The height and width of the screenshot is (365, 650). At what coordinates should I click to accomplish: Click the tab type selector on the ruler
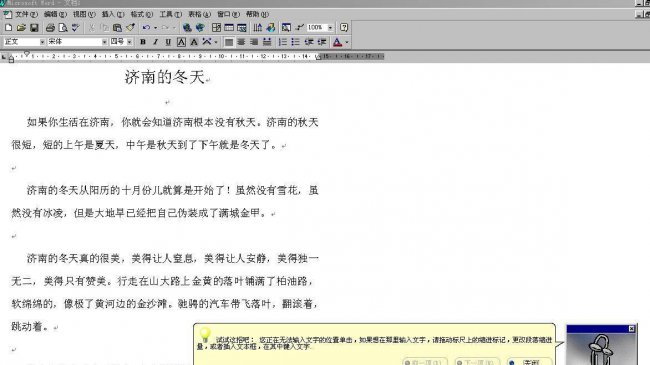[x=4, y=57]
